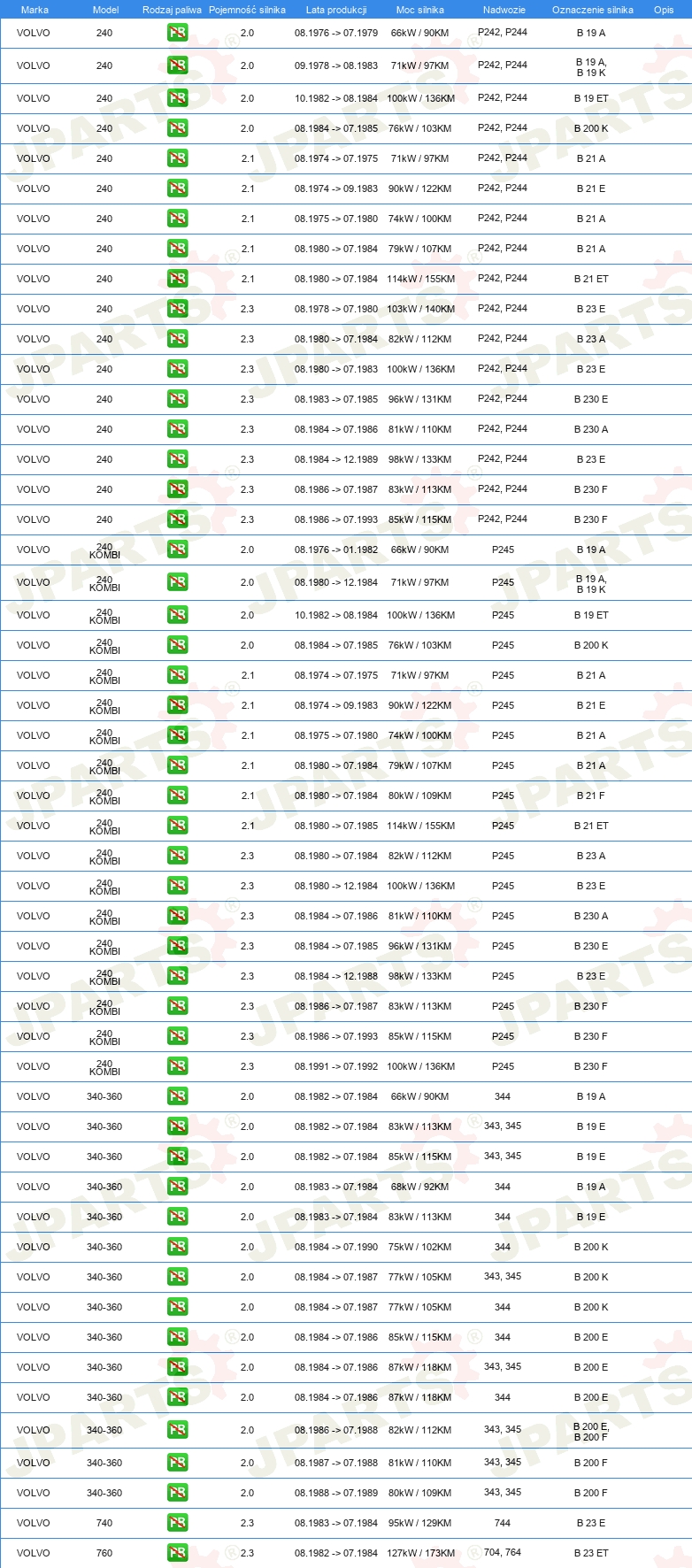
Task: Click date range 08.1988 -> 07.1989
Action: click(336, 1493)
